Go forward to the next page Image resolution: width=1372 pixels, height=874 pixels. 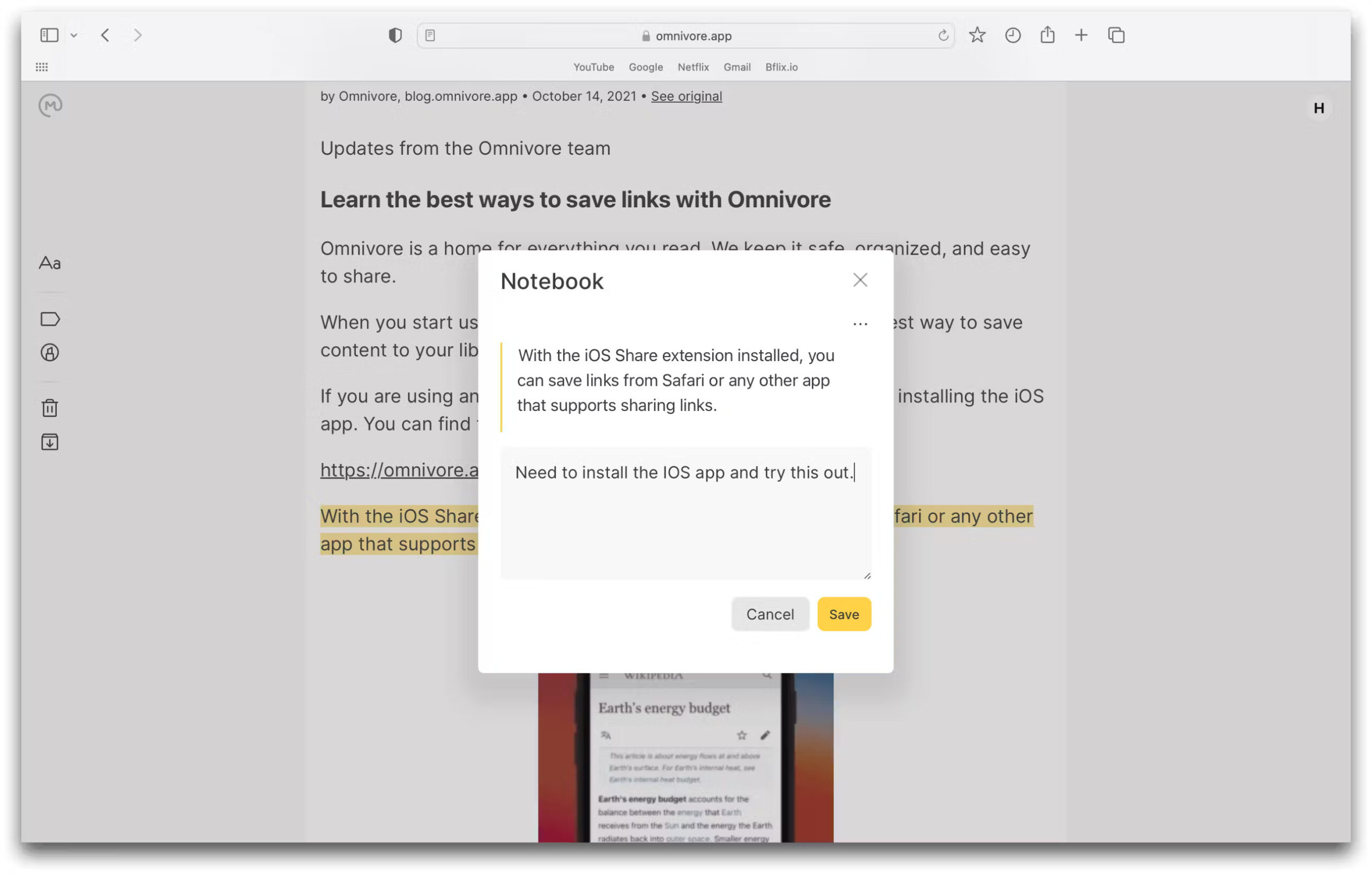137,35
